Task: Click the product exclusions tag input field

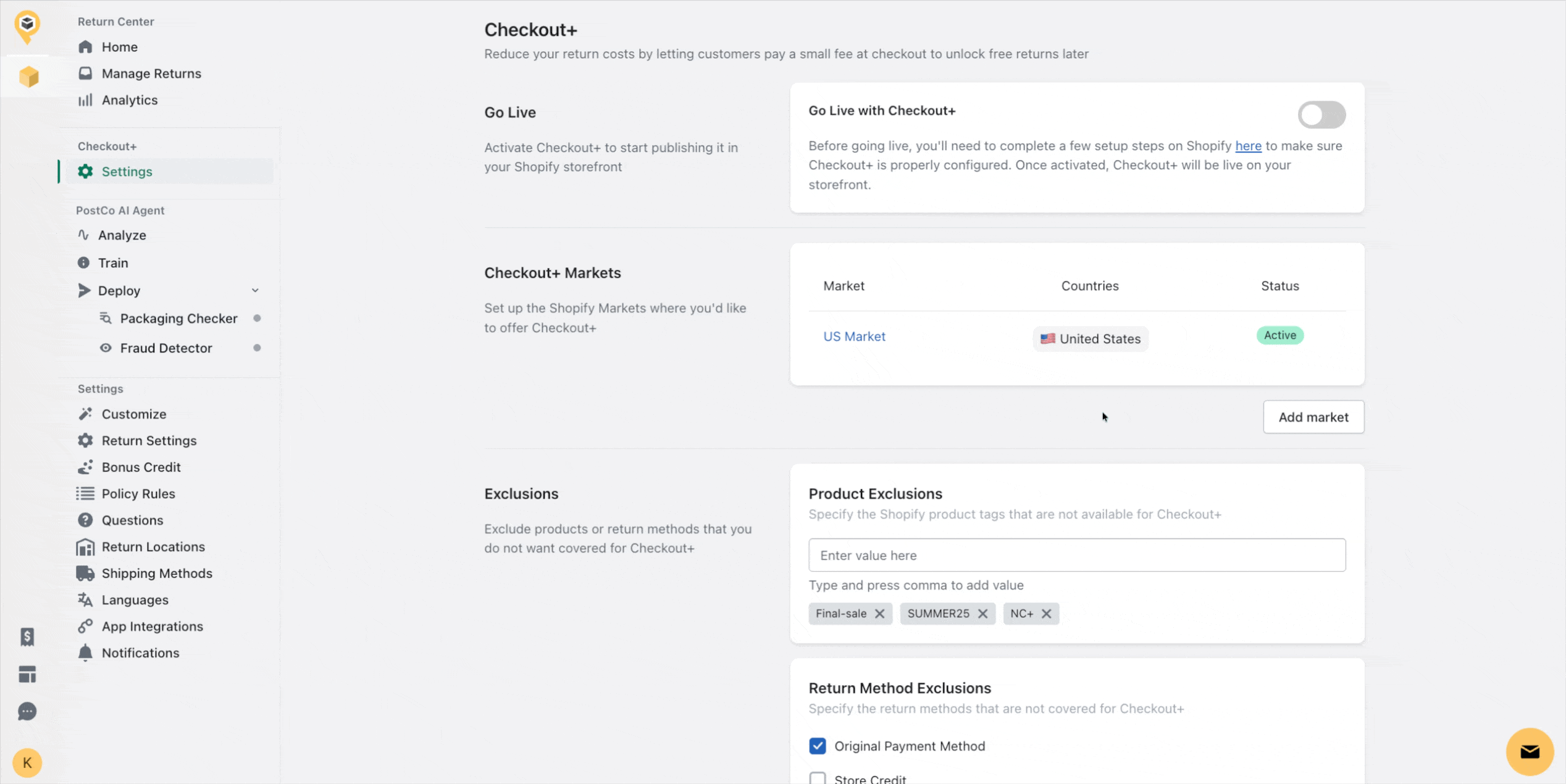Action: [1076, 555]
